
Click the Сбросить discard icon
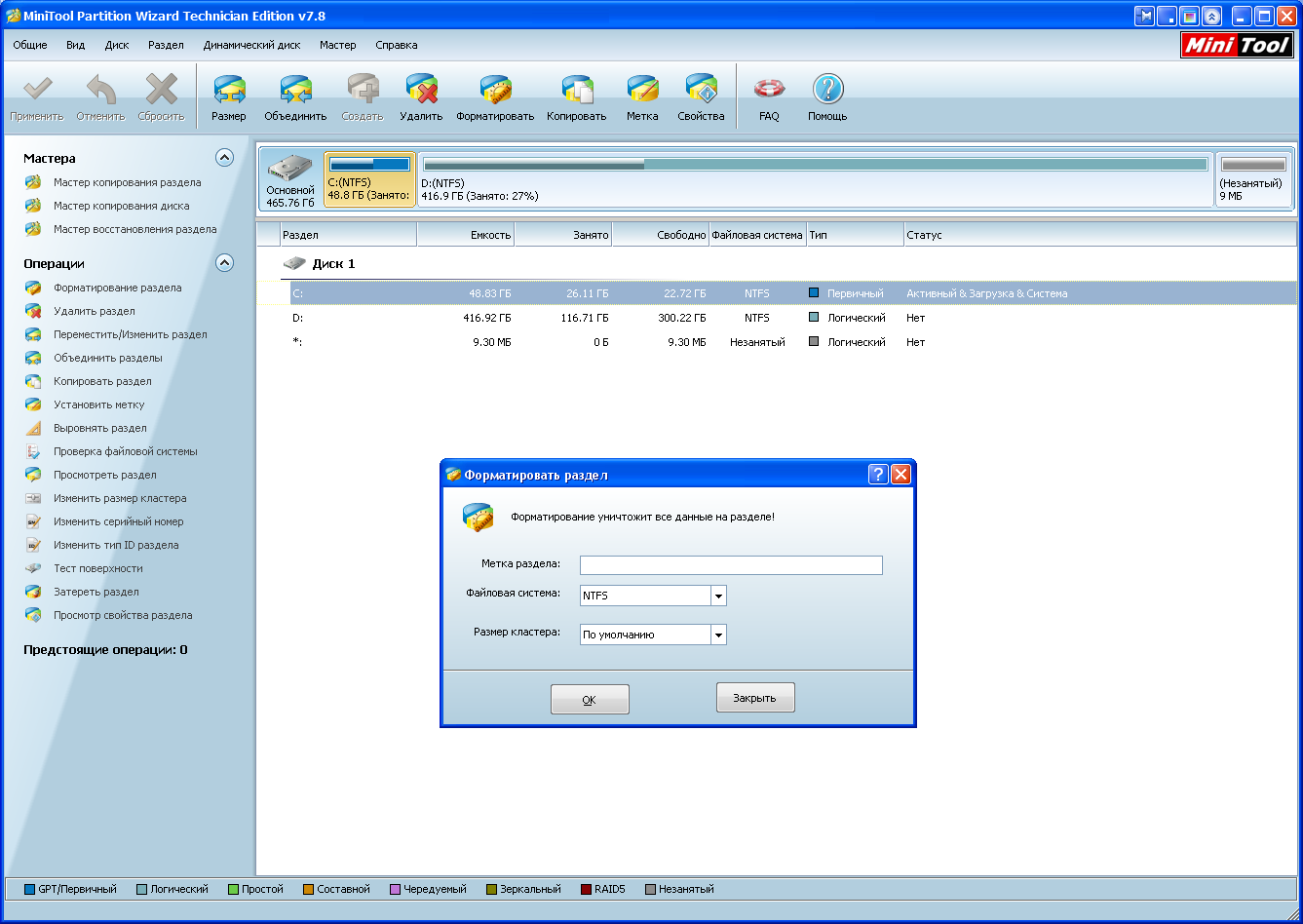(161, 90)
